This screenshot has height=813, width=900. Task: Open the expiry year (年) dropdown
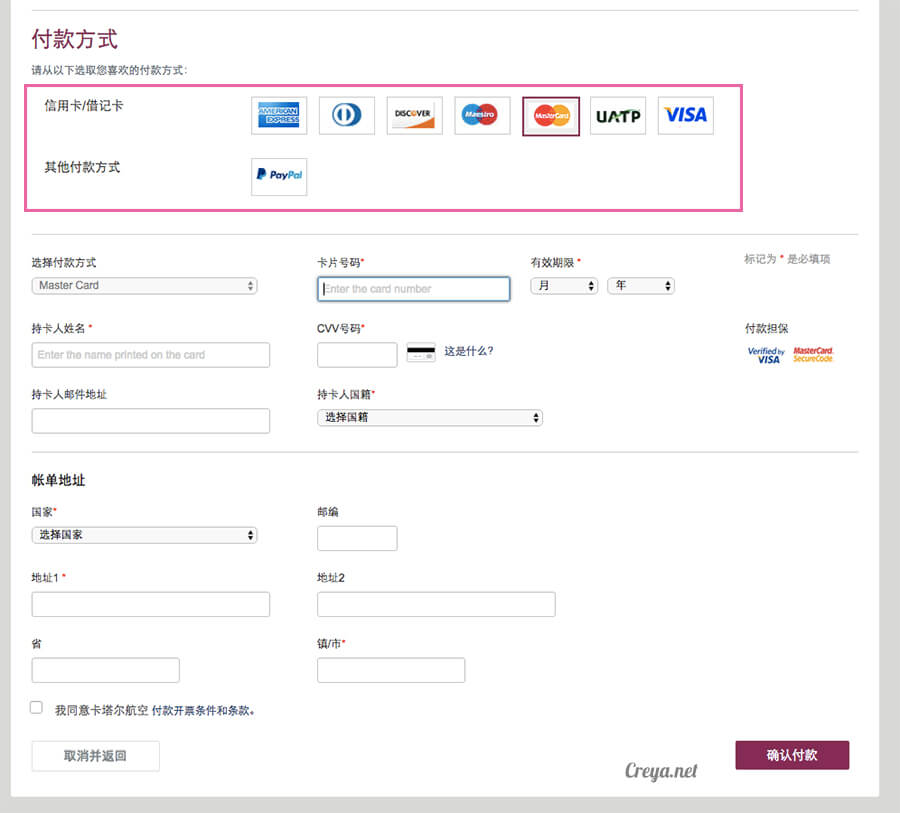click(x=641, y=285)
